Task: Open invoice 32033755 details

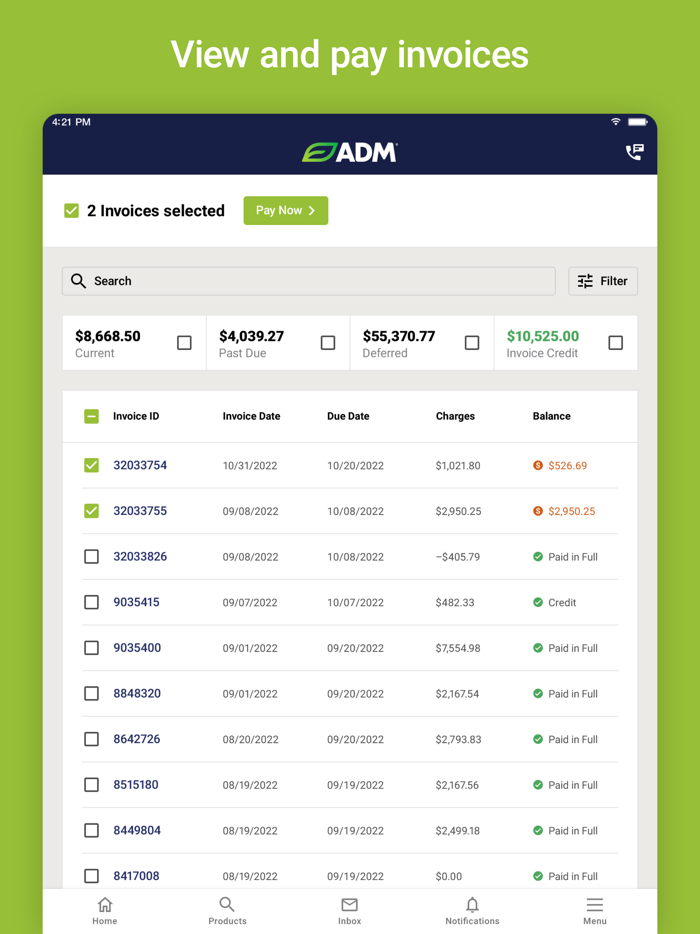Action: 140,511
